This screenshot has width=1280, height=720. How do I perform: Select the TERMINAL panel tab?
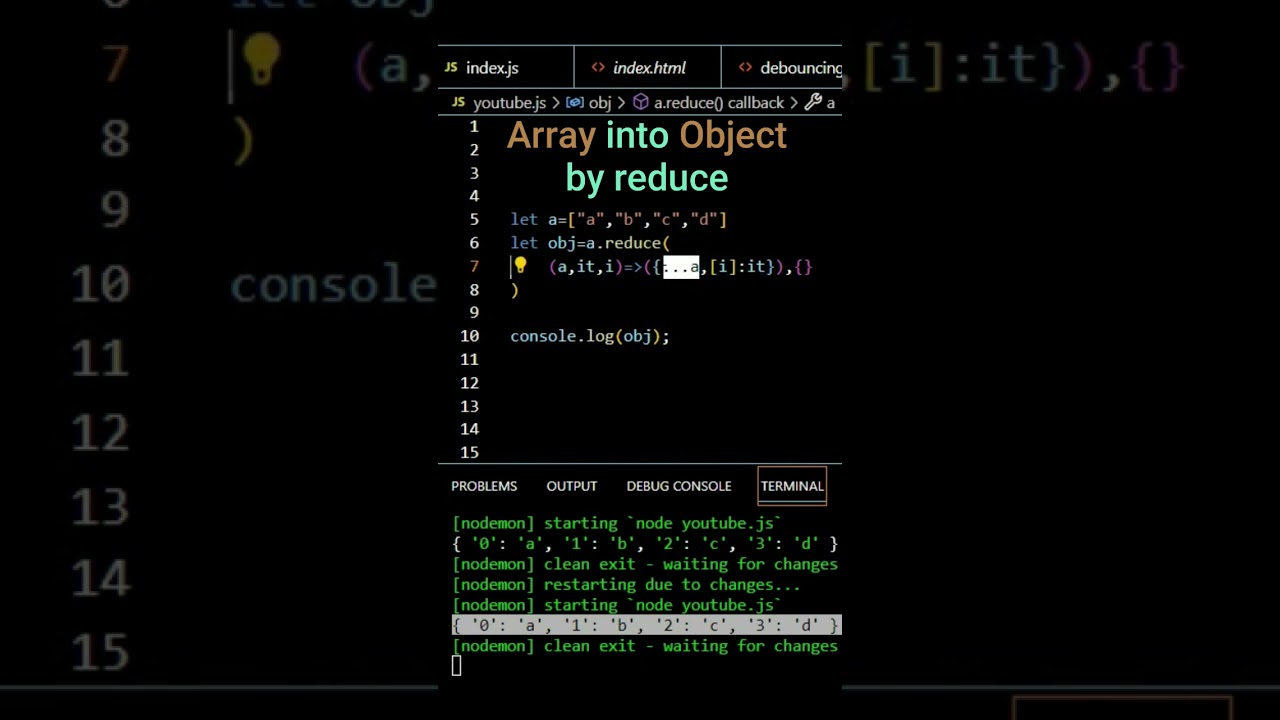(x=792, y=486)
